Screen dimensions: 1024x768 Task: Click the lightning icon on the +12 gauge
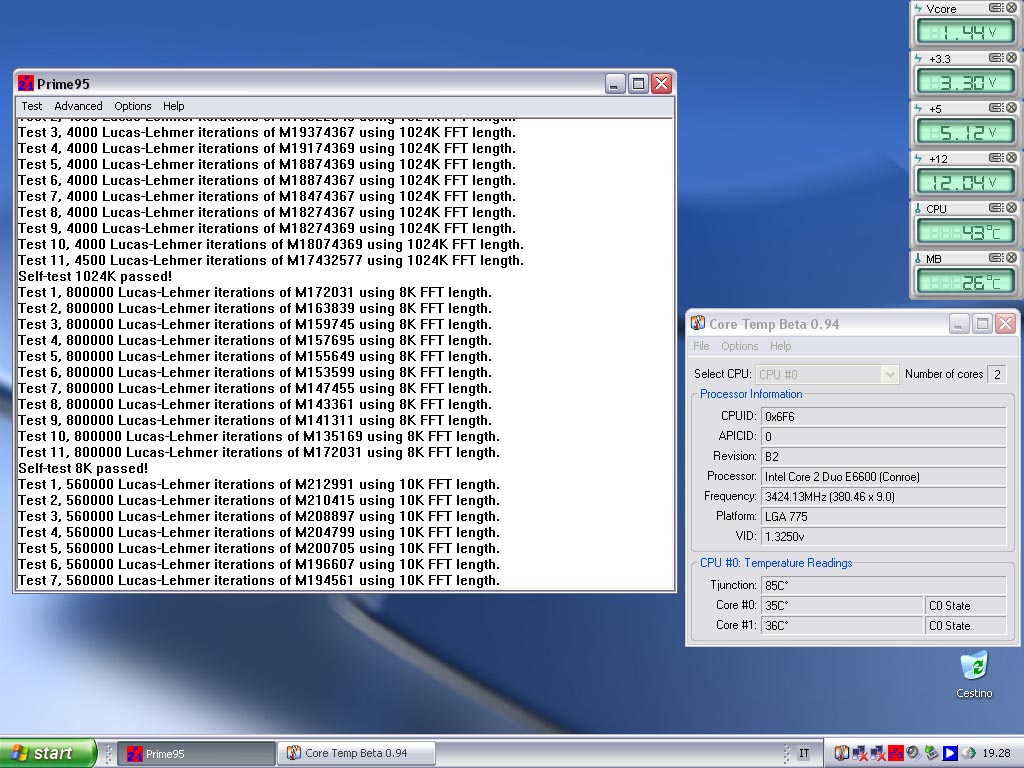(918, 159)
